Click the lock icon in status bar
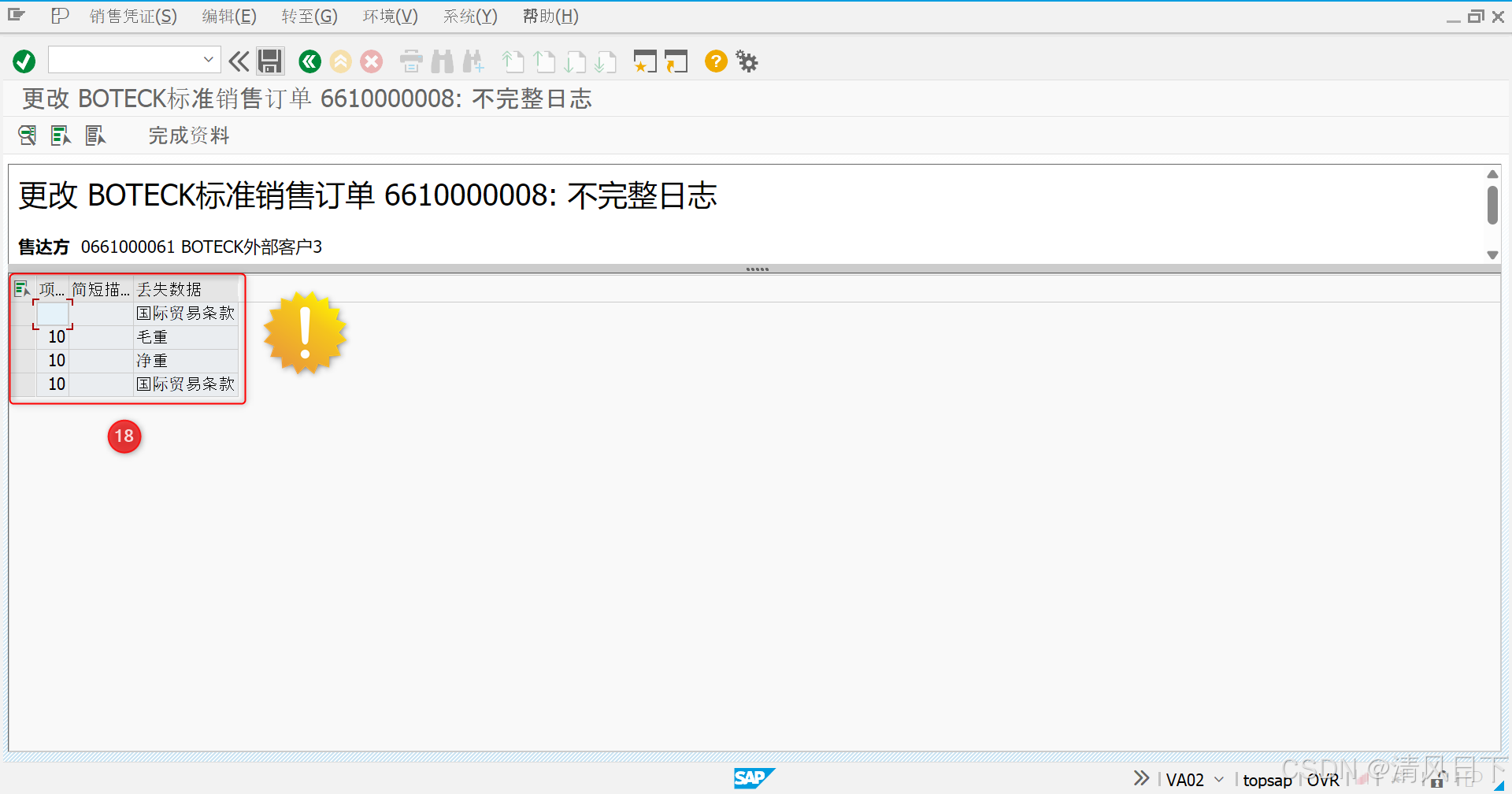This screenshot has width=1512, height=794. (x=1437, y=781)
